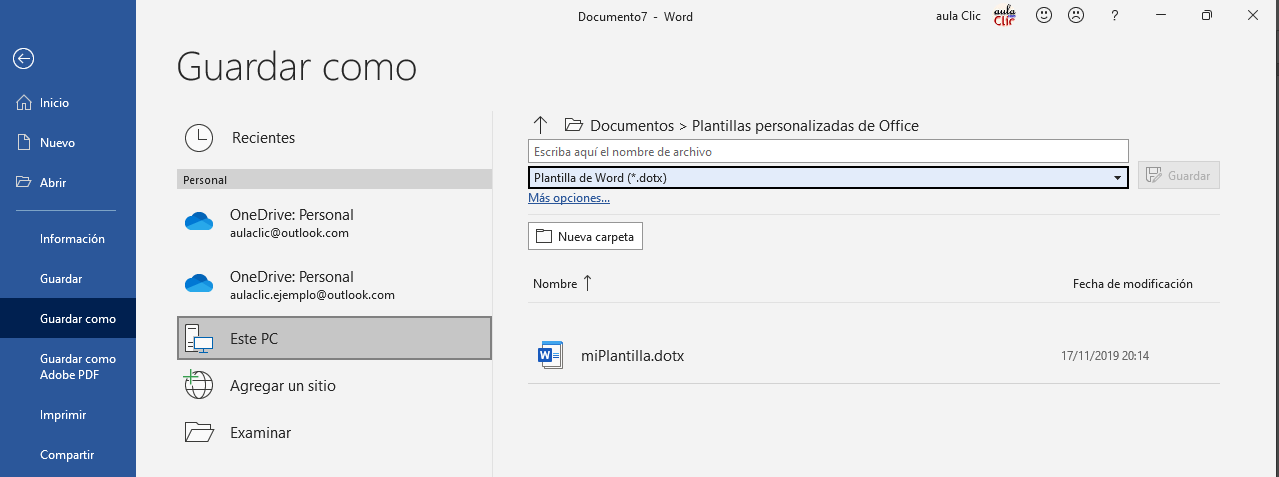Sort by Fecha de modificación column
The width and height of the screenshot is (1279, 477).
[x=1132, y=284]
